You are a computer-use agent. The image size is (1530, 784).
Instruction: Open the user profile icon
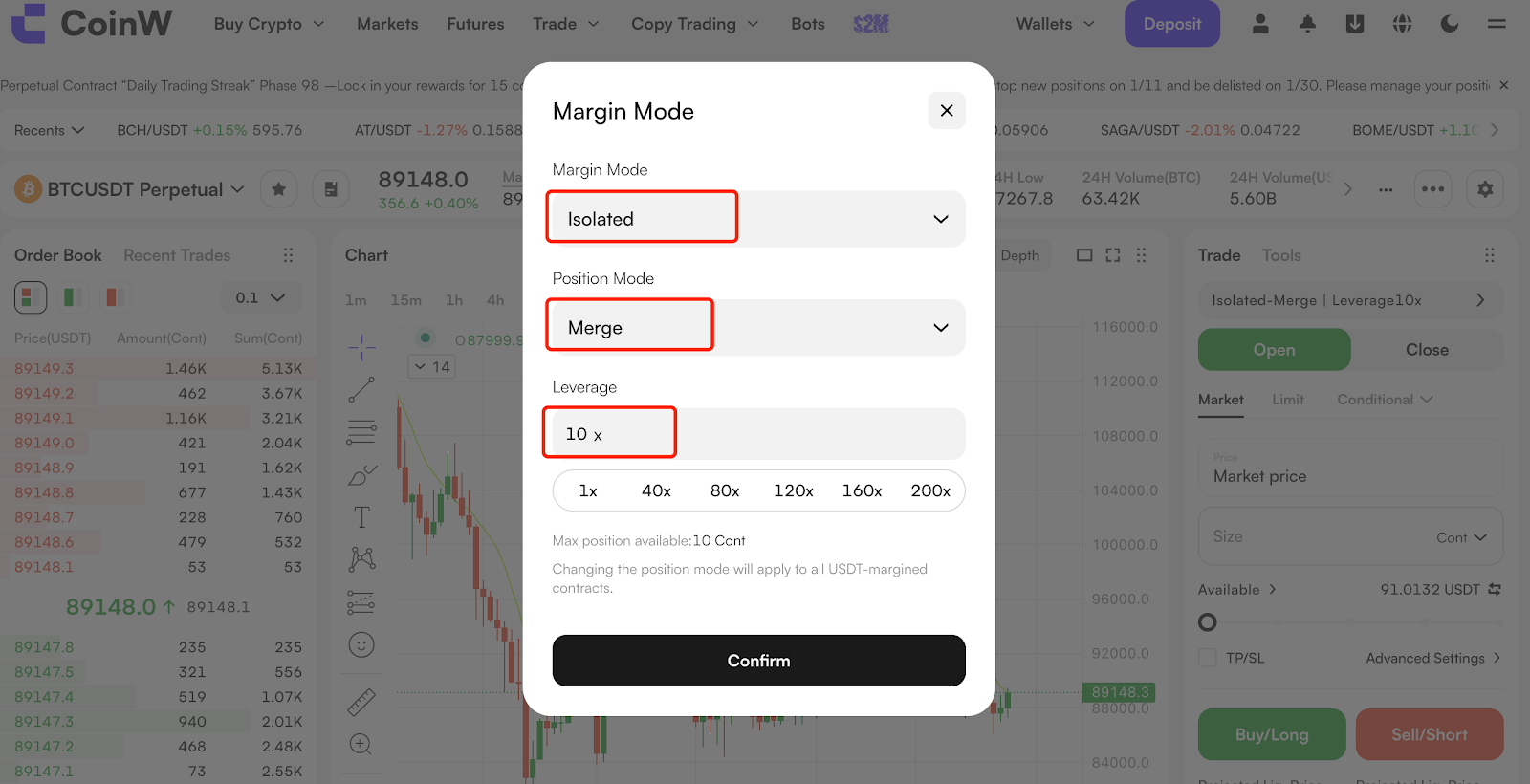click(x=1260, y=24)
